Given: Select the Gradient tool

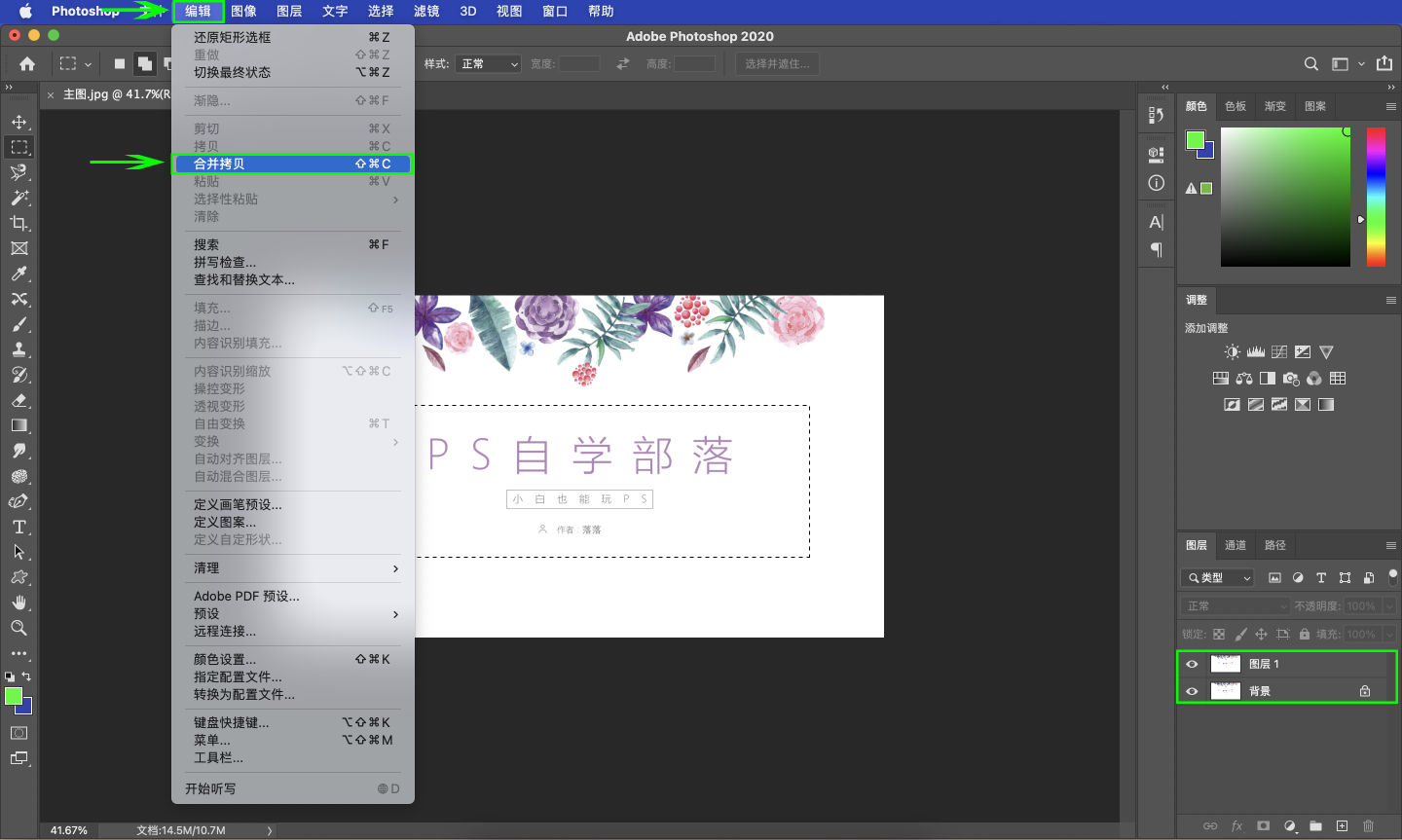Looking at the screenshot, I should [19, 425].
